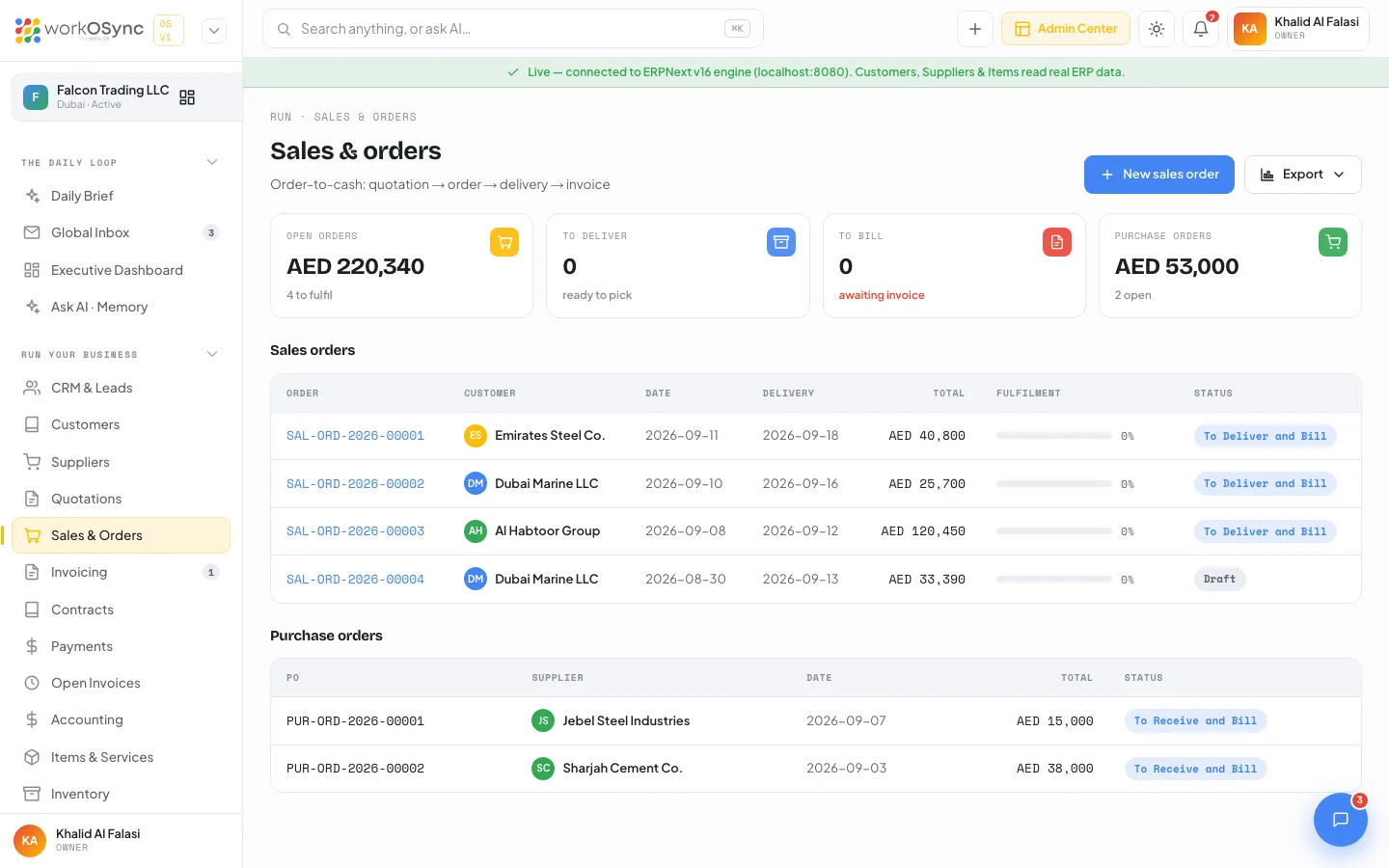Open the notifications bell
This screenshot has height=868, width=1389.
click(x=1201, y=29)
